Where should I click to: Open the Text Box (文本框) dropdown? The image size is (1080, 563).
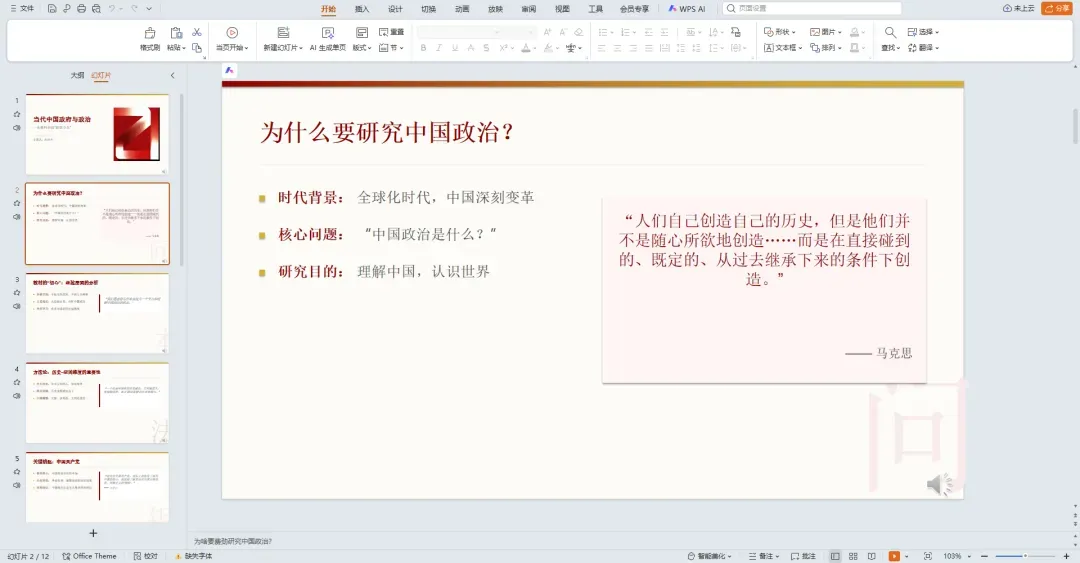(782, 48)
